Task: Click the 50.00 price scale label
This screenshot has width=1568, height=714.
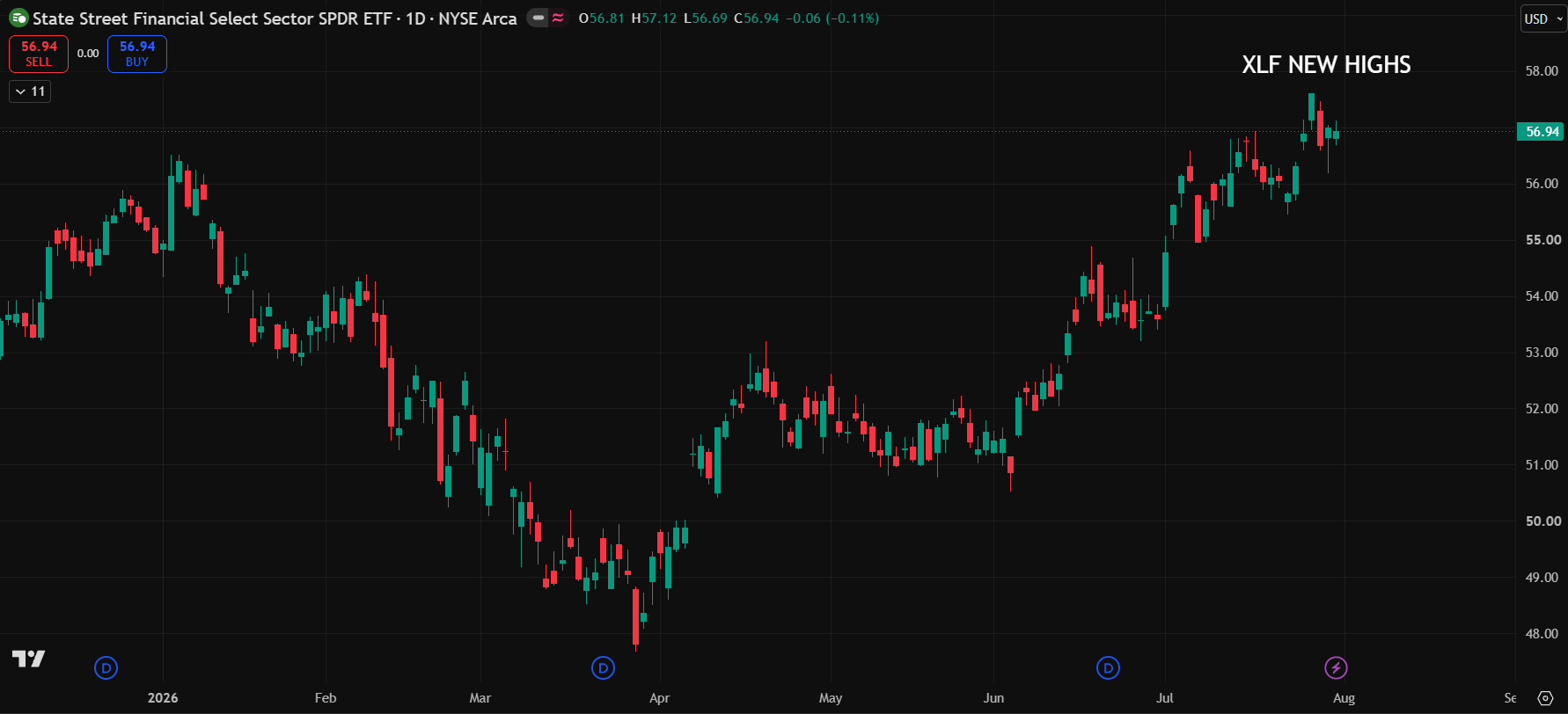Action: click(x=1542, y=521)
